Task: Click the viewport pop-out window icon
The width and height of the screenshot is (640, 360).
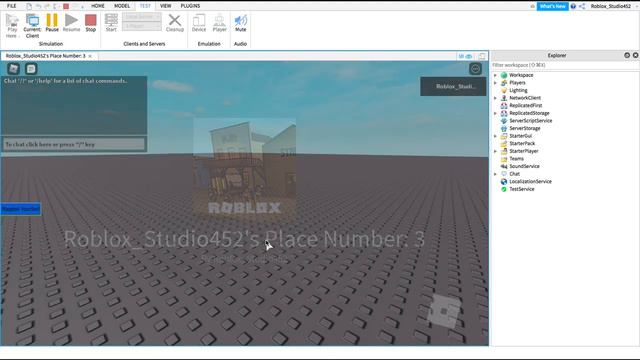Action: click(482, 56)
